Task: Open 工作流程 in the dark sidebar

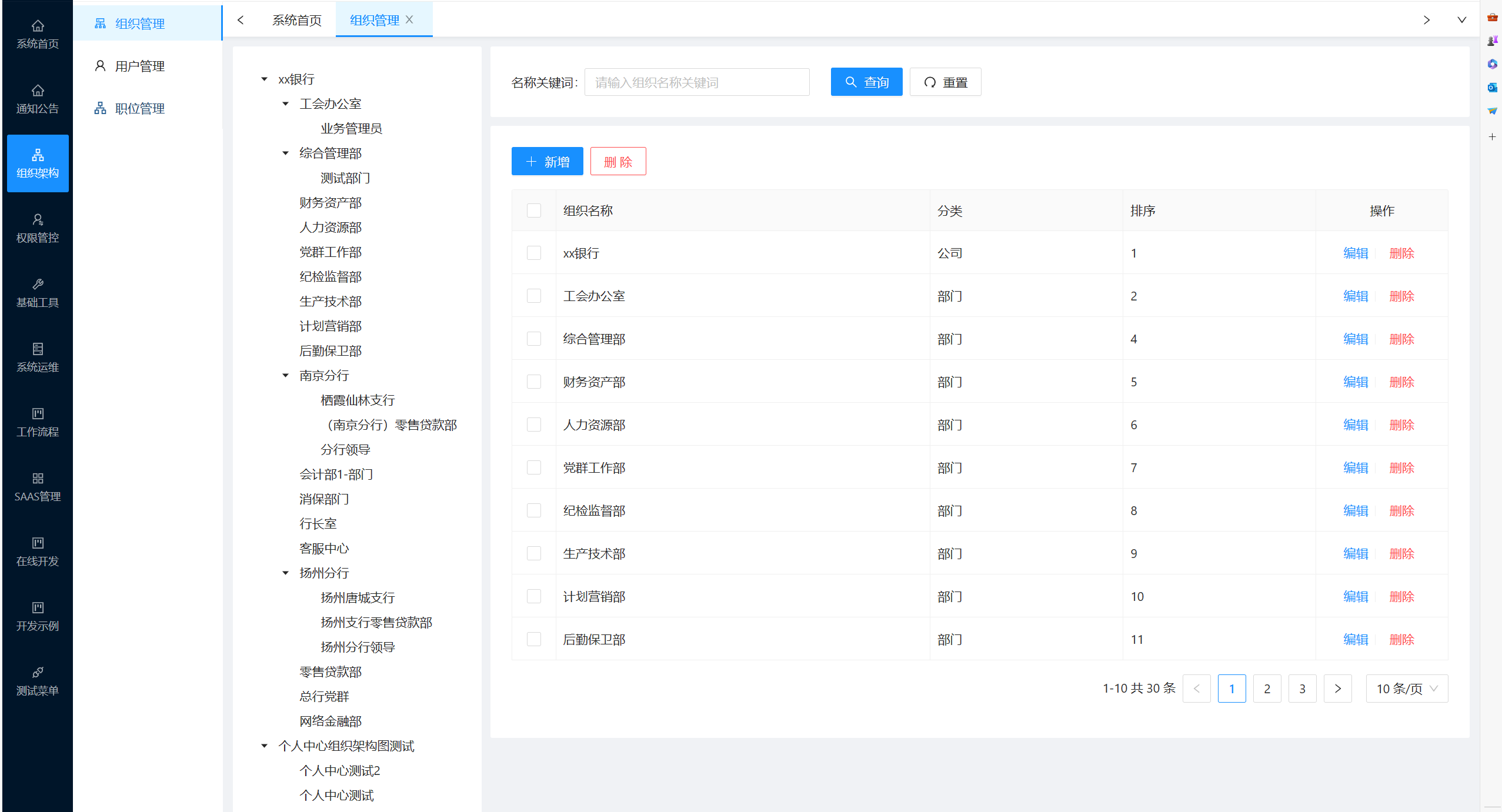Action: point(38,422)
